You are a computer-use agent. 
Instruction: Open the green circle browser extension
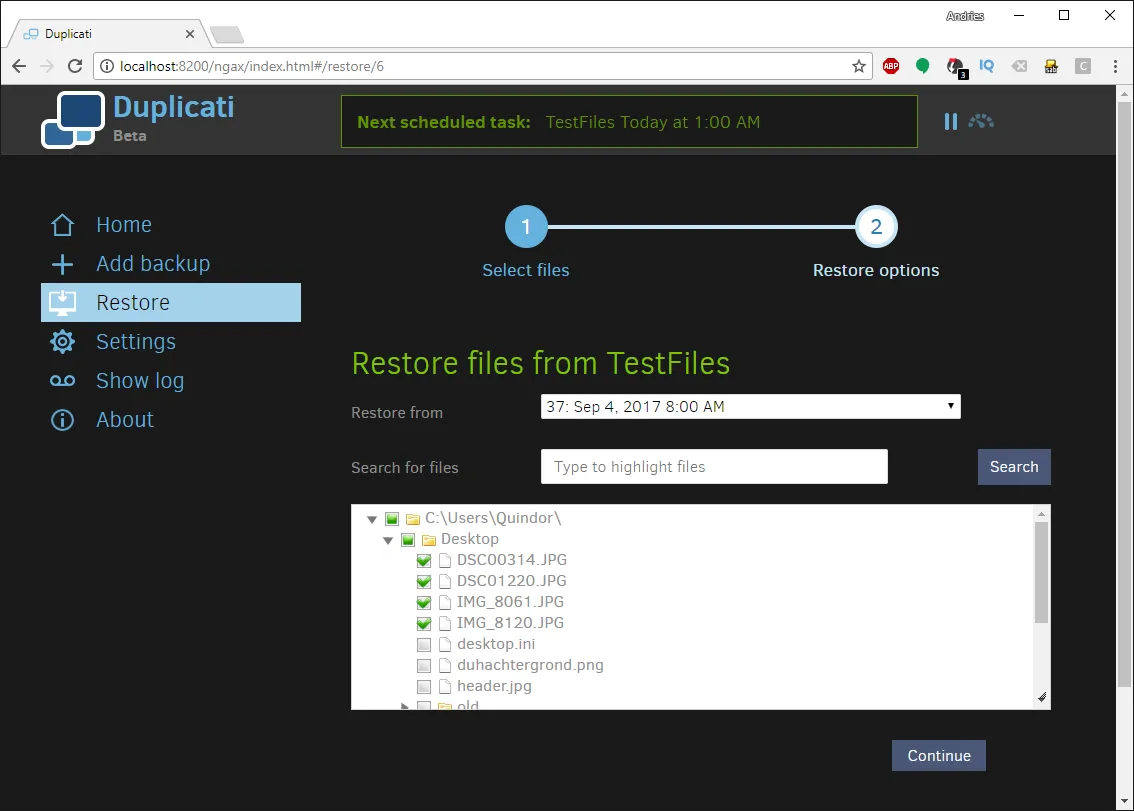coord(922,67)
